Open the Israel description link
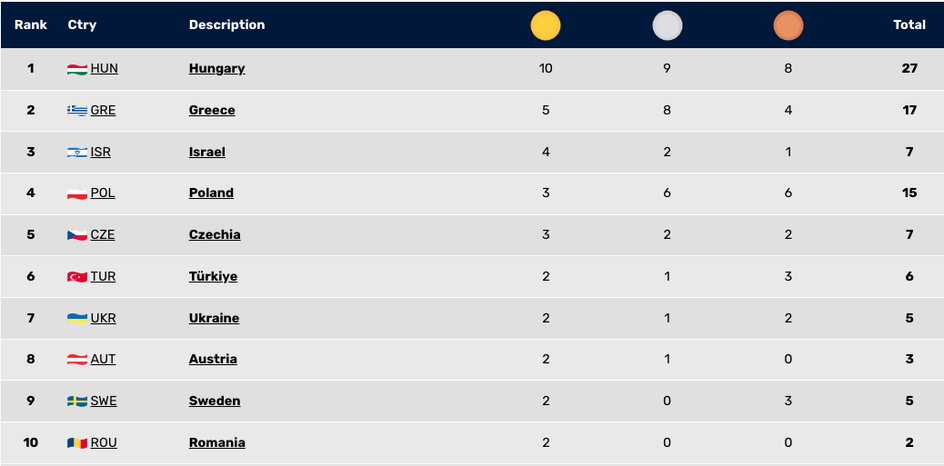The width and height of the screenshot is (944, 466). click(x=207, y=152)
